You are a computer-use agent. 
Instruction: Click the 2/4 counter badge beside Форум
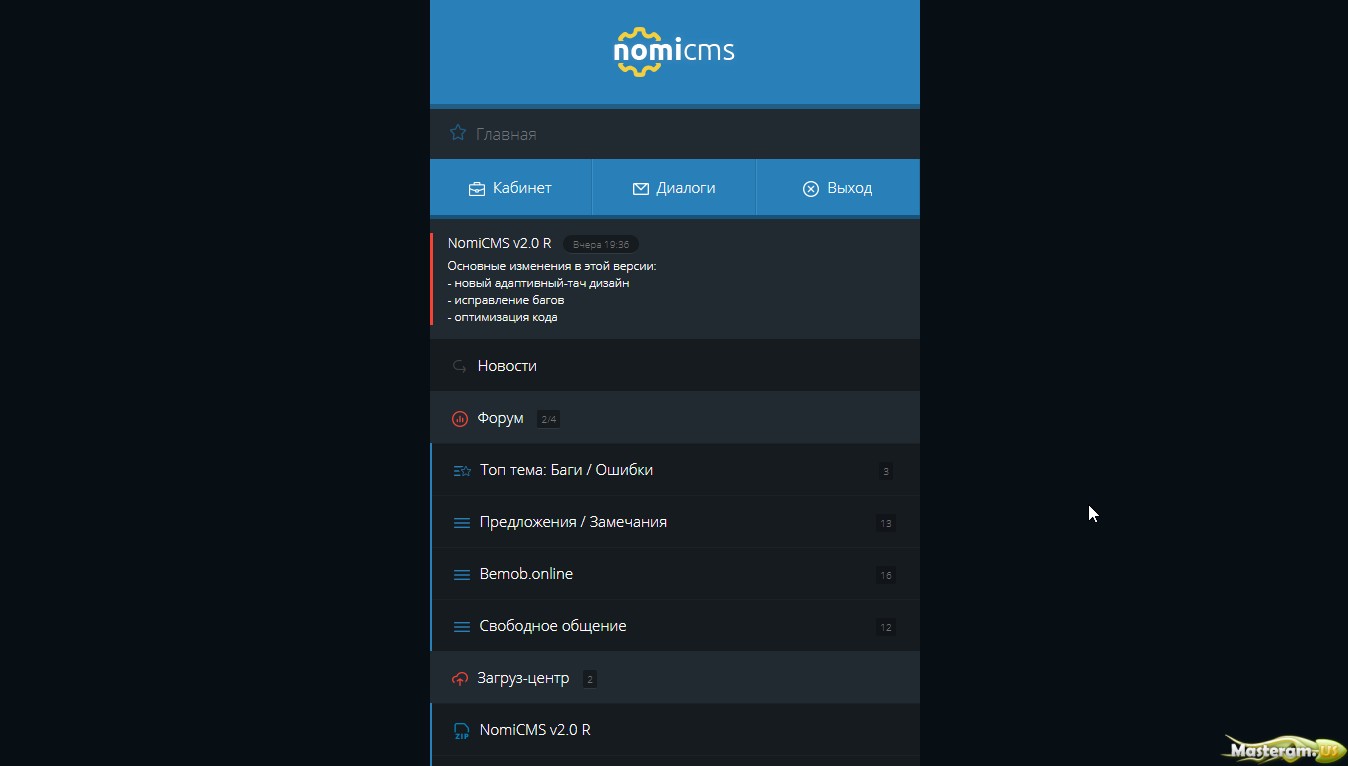pyautogui.click(x=548, y=419)
